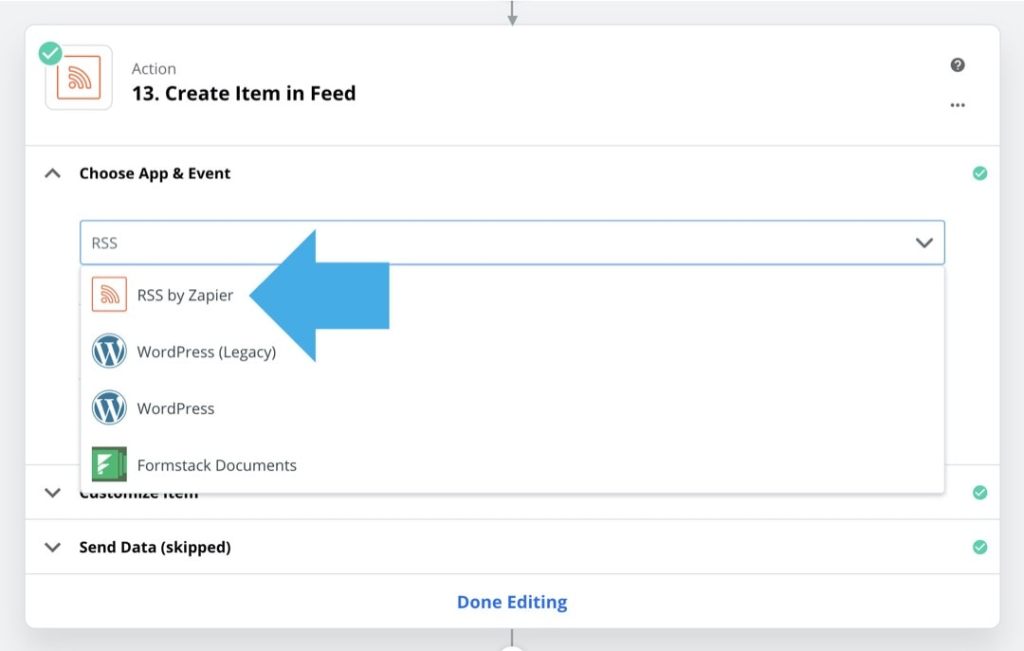Click the WordPress app icon
Viewport: 1024px width, 651px height.
pyautogui.click(x=109, y=408)
